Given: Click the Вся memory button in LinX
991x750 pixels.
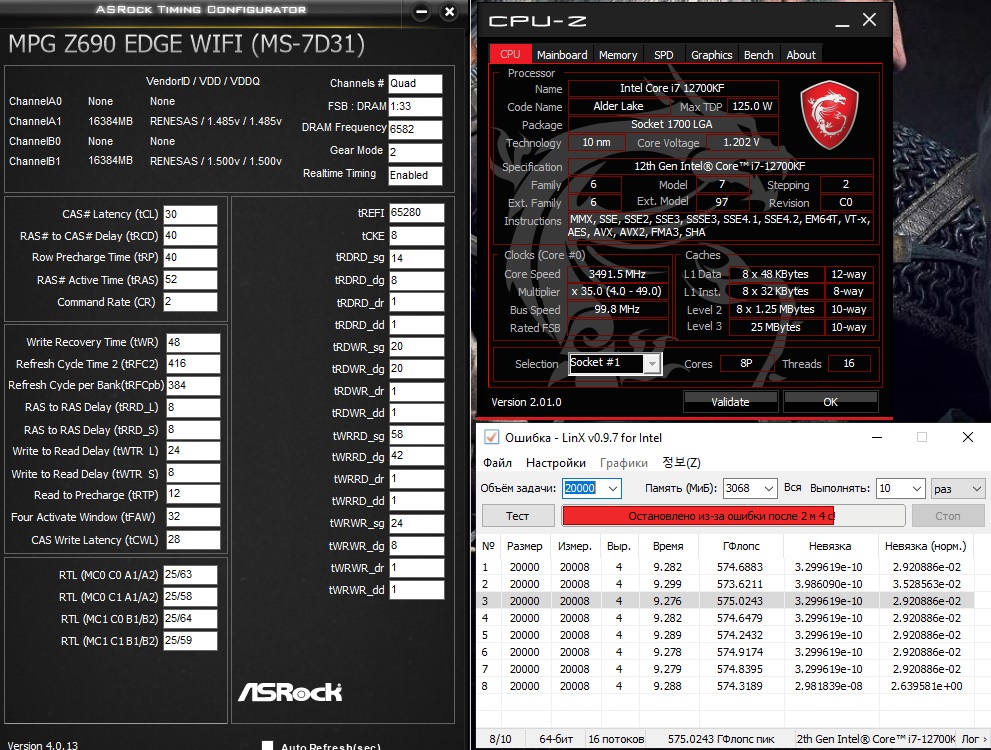Looking at the screenshot, I should (x=793, y=488).
